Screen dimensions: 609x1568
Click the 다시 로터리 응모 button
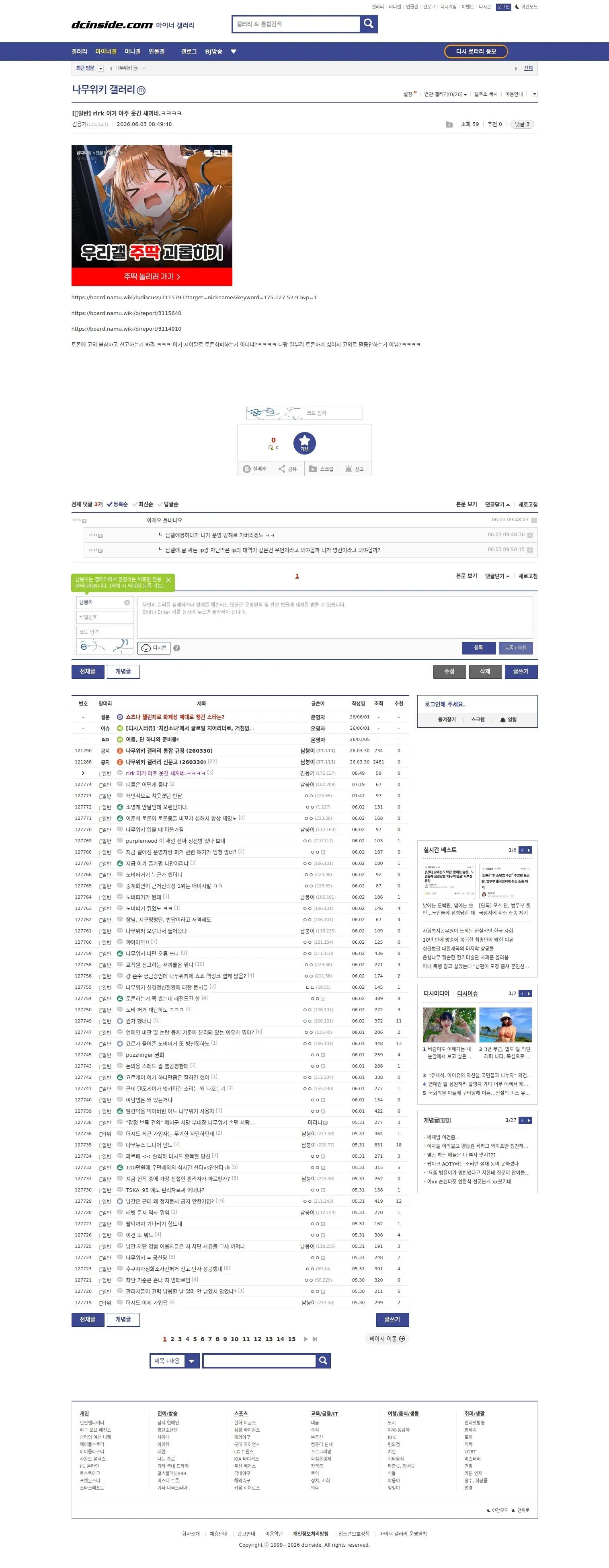point(476,52)
